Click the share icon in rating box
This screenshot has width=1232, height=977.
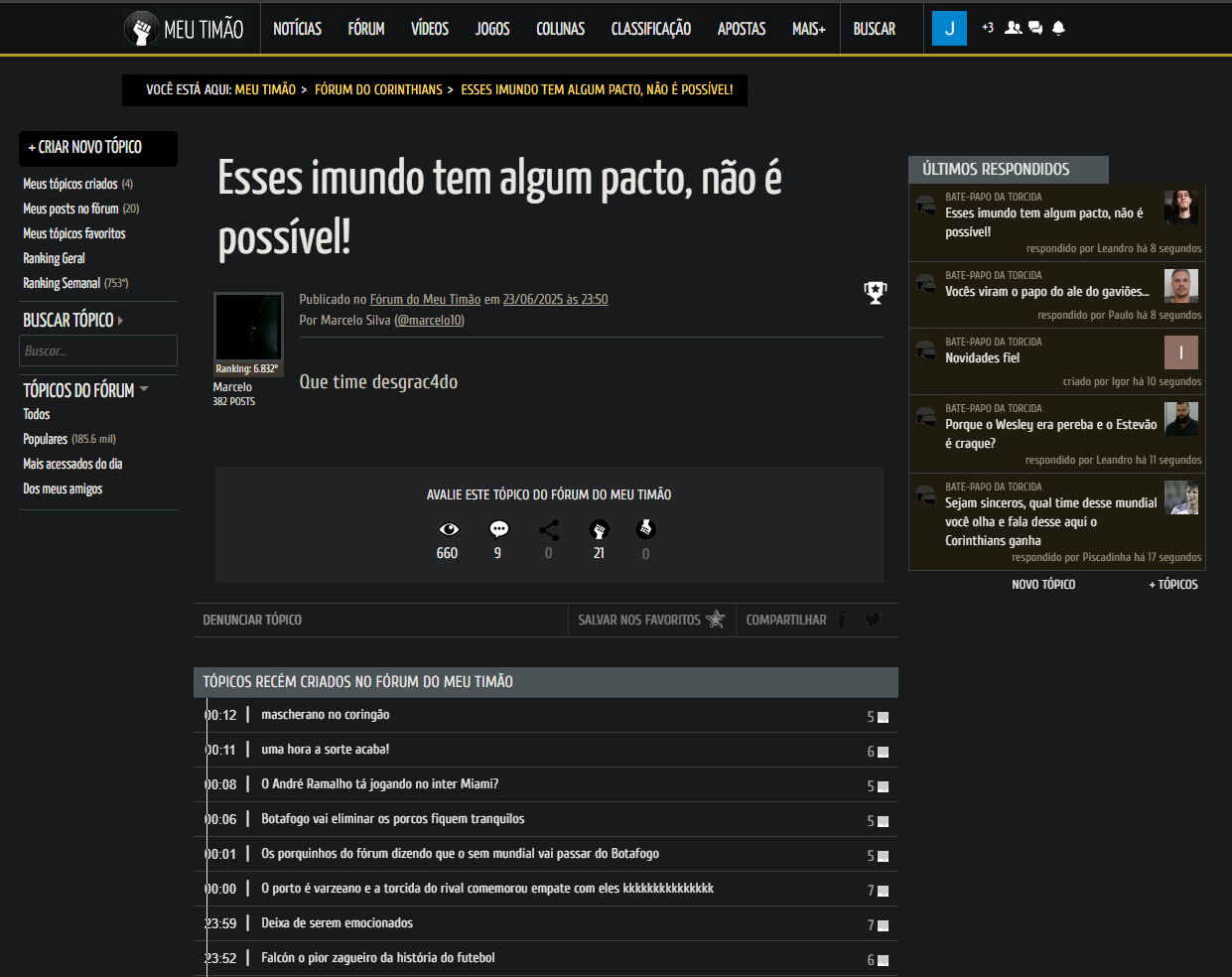549,529
